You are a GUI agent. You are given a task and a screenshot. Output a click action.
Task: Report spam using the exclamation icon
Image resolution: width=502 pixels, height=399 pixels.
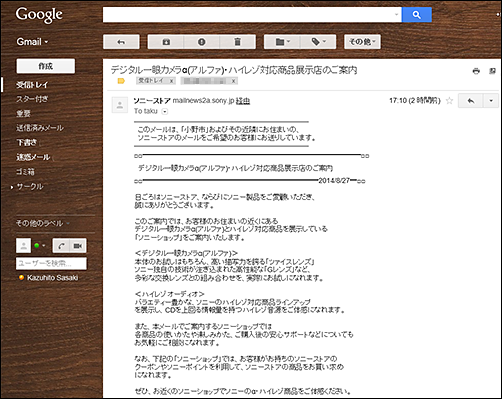(x=202, y=42)
